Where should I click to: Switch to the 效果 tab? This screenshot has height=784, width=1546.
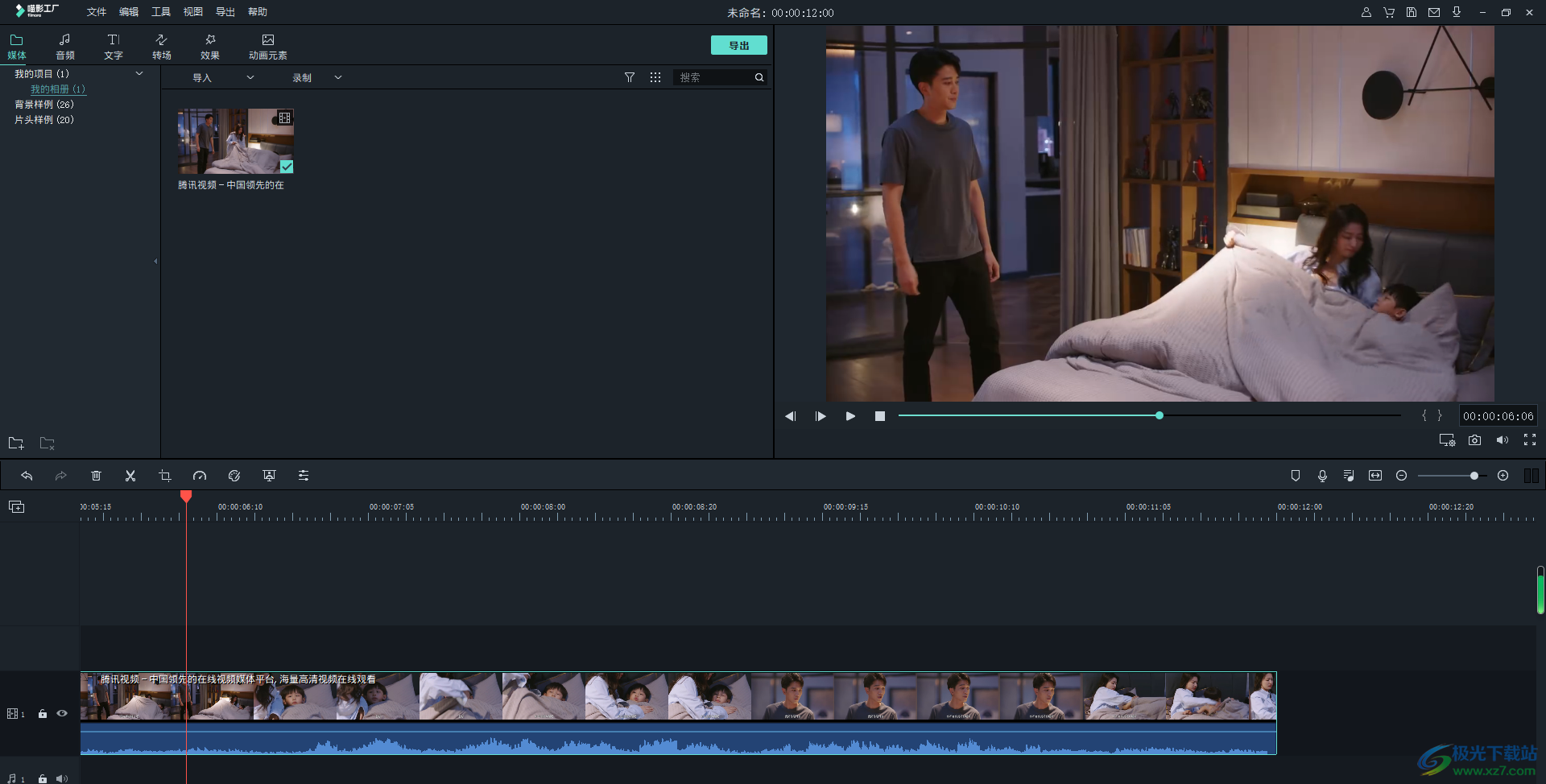pos(210,47)
